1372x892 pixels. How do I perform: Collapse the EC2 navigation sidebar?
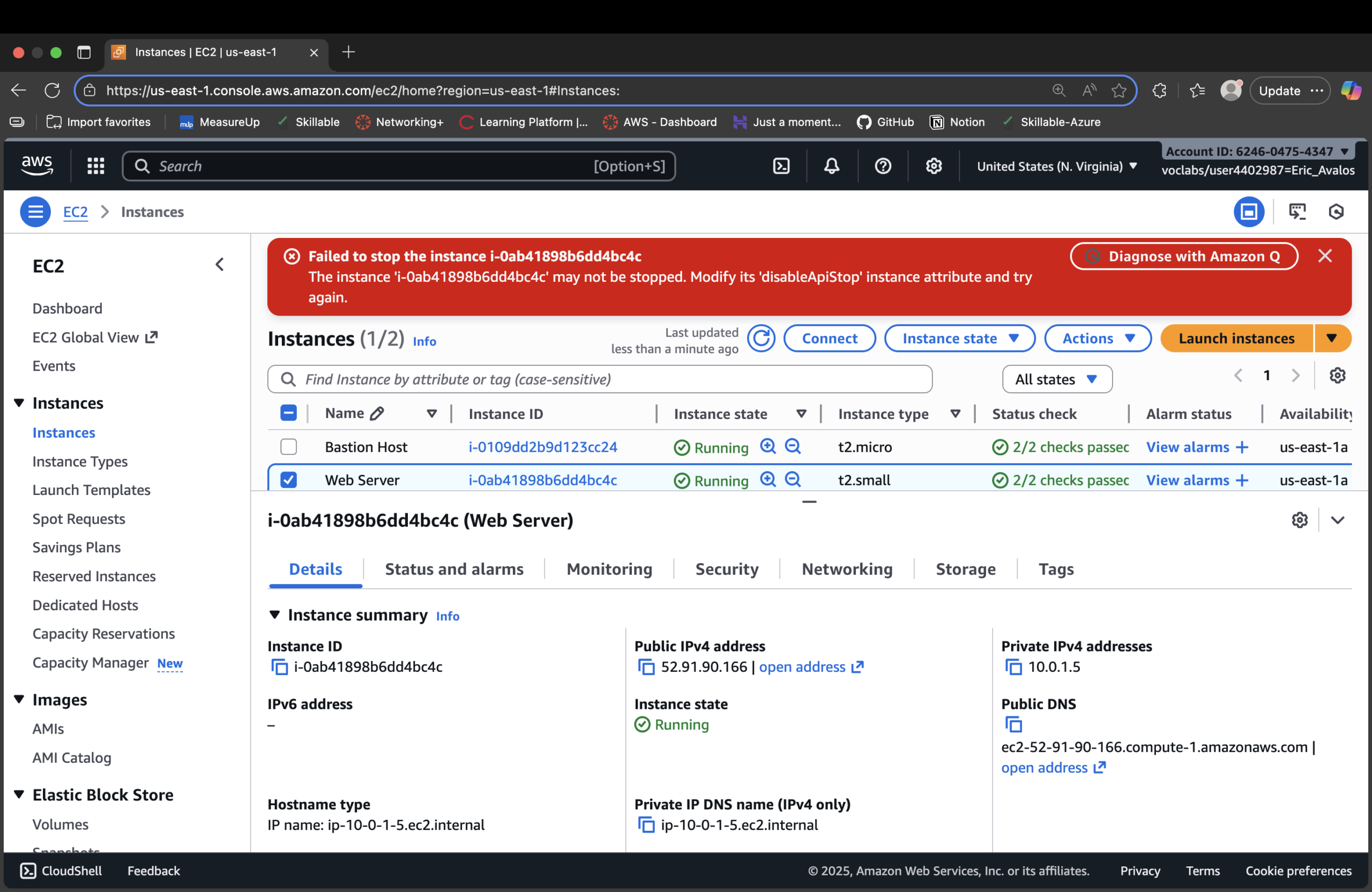[x=220, y=264]
